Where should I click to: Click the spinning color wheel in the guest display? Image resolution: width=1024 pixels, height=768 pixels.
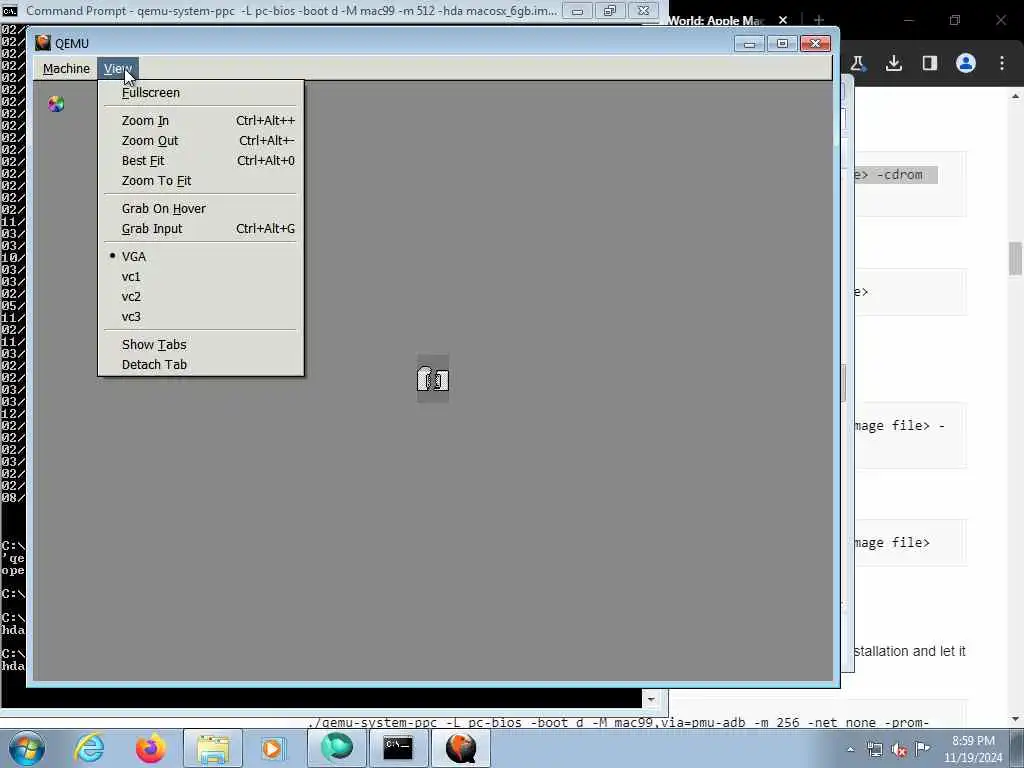56,104
